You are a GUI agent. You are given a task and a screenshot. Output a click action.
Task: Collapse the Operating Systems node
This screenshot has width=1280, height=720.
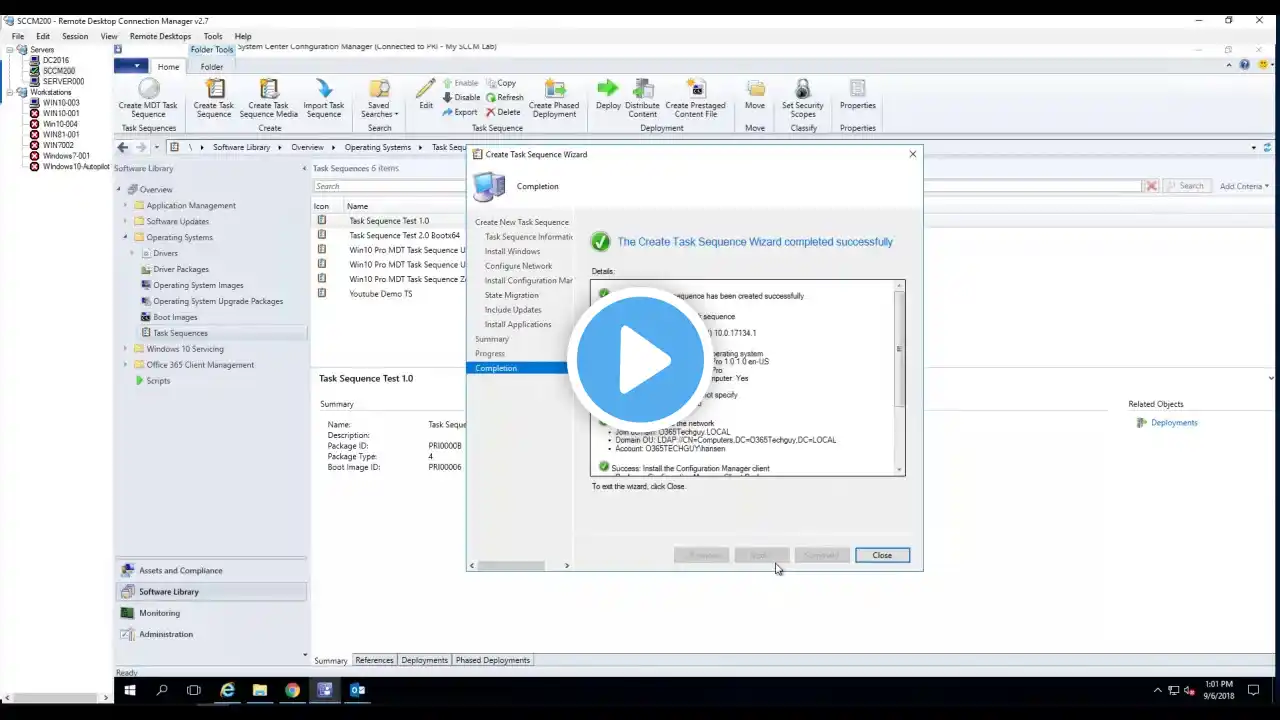(x=126, y=237)
